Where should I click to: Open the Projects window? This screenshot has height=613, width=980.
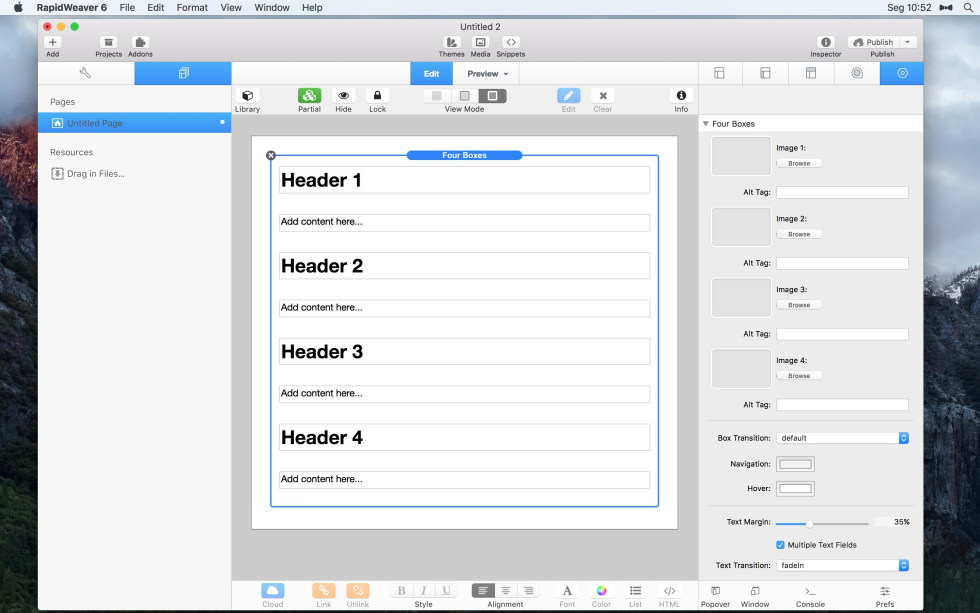click(x=108, y=42)
